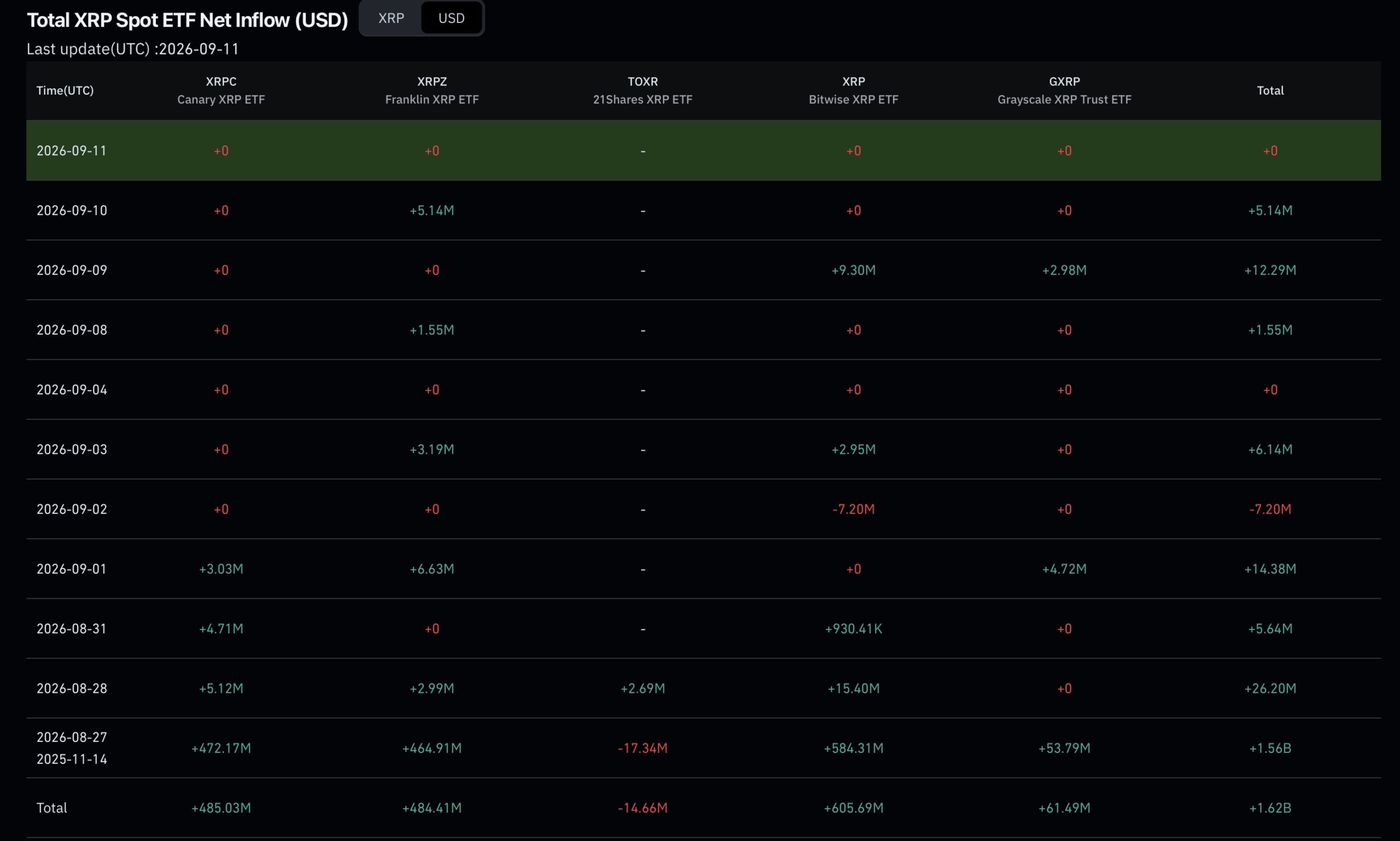Image resolution: width=1400 pixels, height=841 pixels.
Task: Click the +14.38M total value
Action: point(1270,568)
